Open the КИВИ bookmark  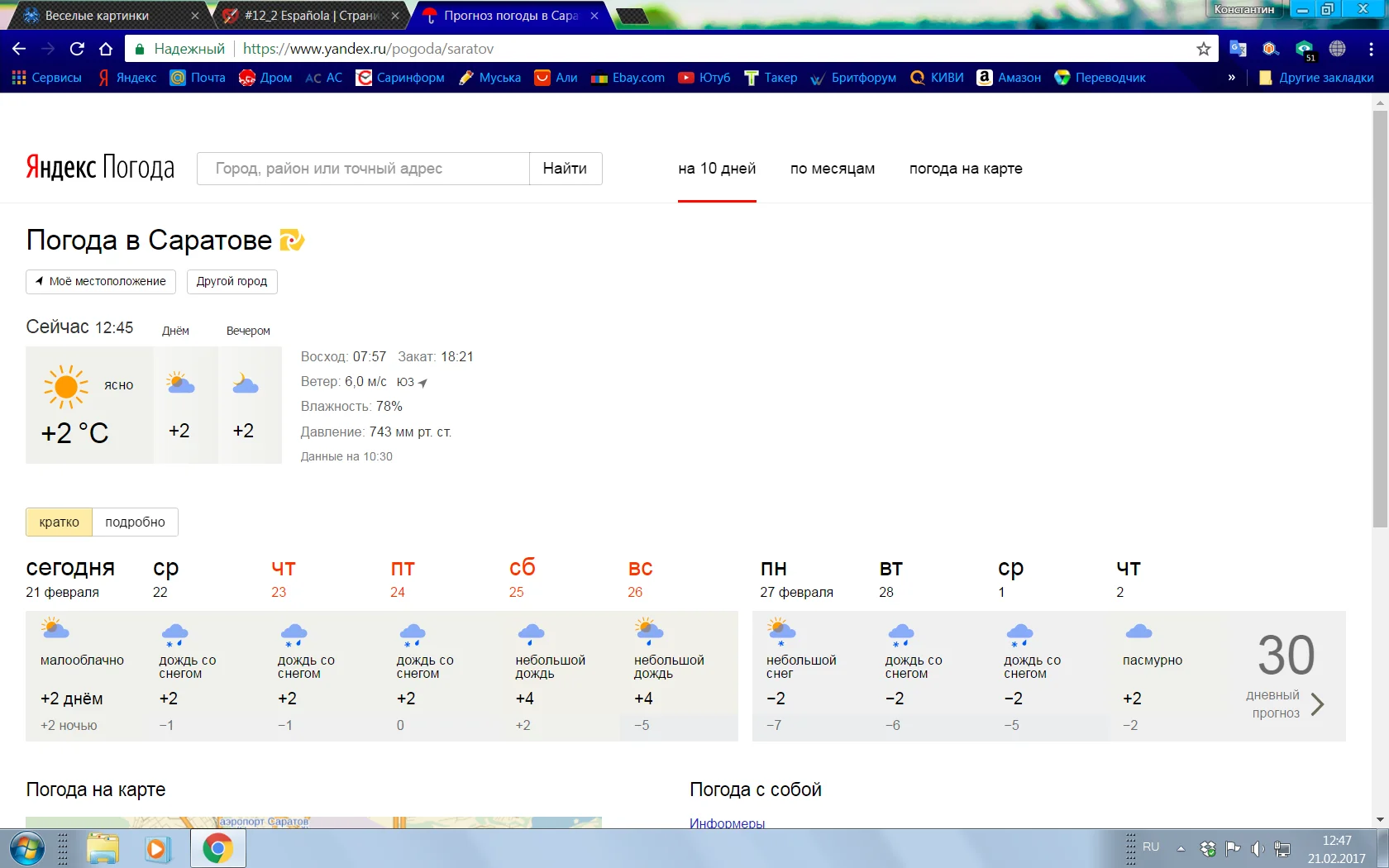(937, 78)
